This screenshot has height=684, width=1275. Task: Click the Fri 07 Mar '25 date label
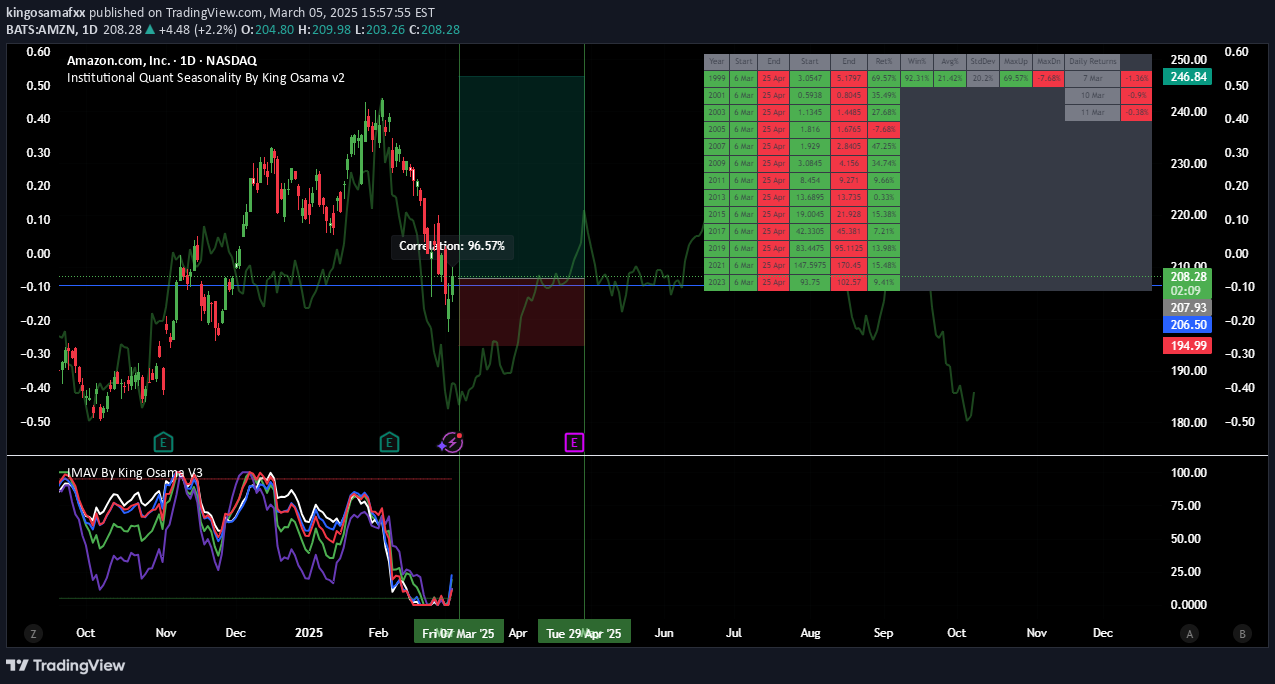coord(458,634)
